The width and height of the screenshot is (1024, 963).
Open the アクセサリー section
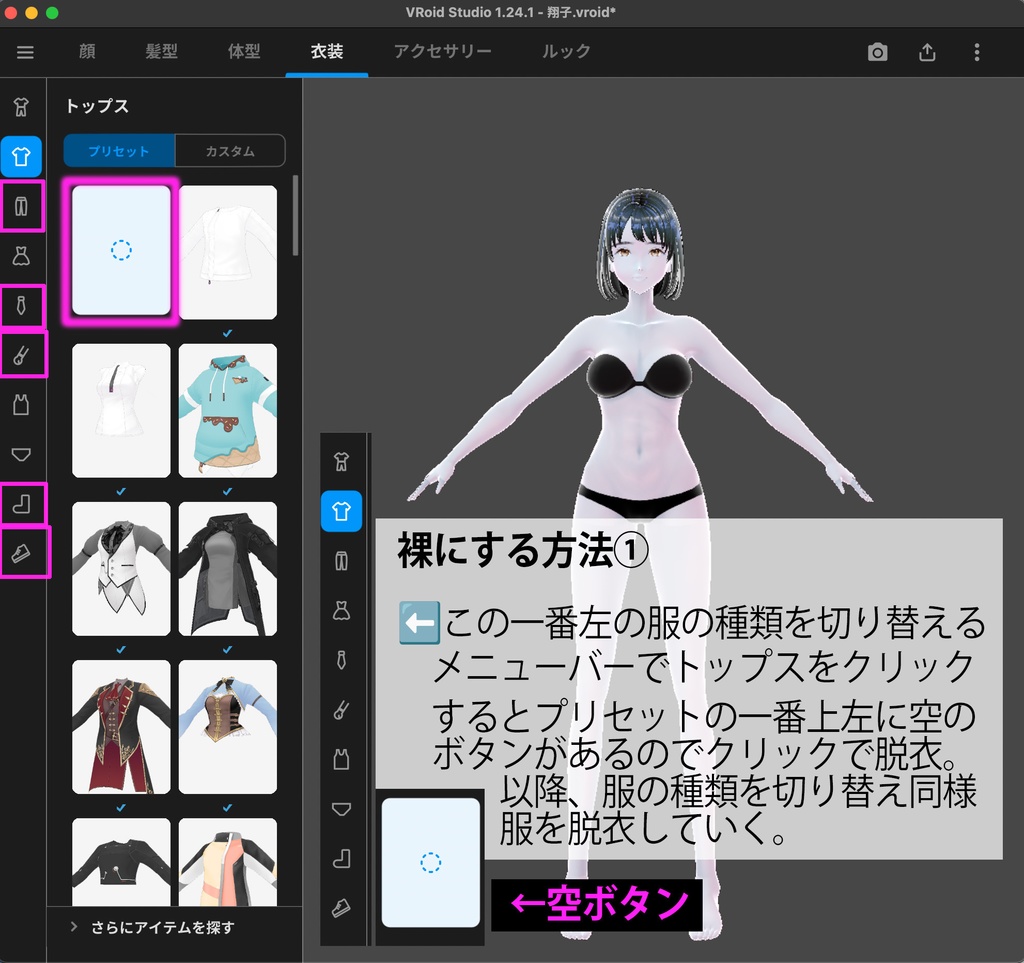[x=442, y=52]
